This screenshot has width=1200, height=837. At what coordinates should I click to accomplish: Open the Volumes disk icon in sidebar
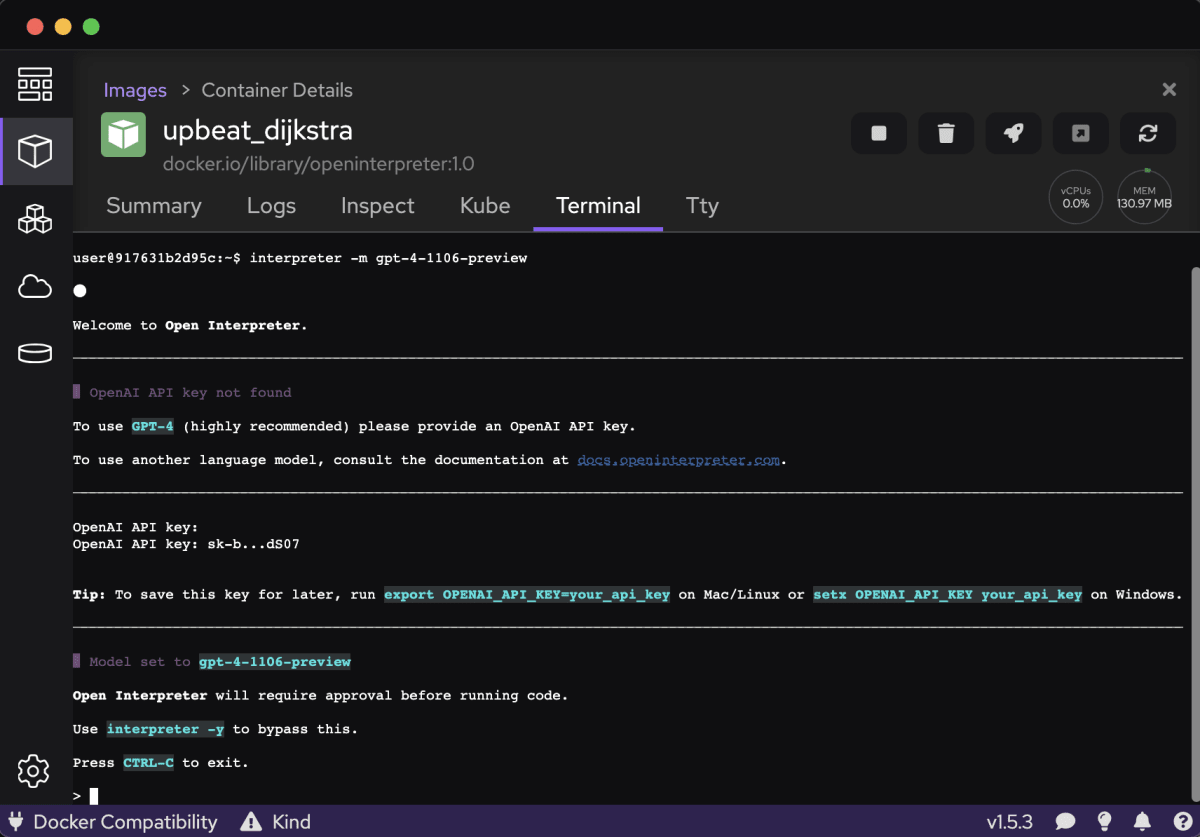[x=35, y=353]
